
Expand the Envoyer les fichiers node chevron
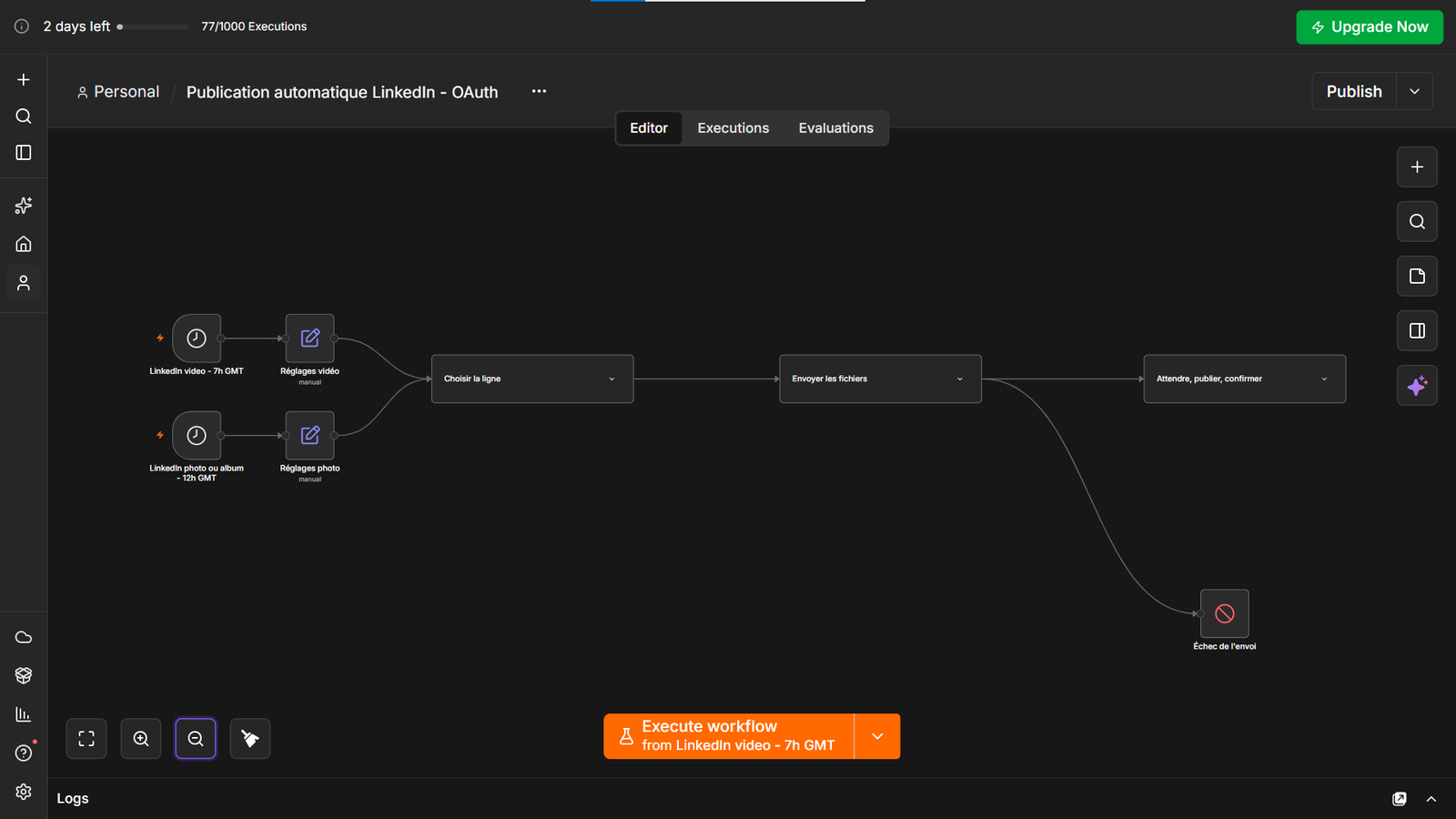(959, 379)
